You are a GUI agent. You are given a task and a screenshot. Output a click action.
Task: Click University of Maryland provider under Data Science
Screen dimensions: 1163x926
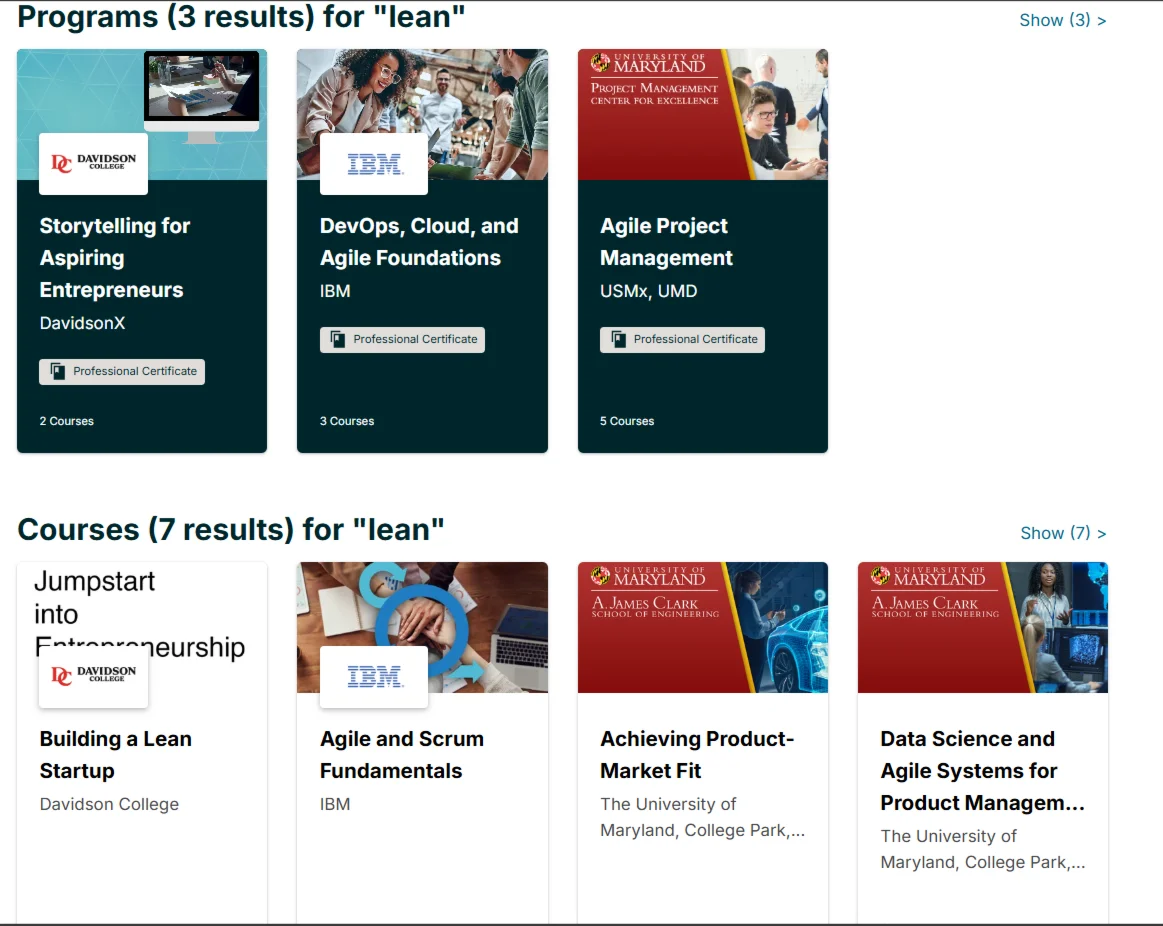click(983, 849)
